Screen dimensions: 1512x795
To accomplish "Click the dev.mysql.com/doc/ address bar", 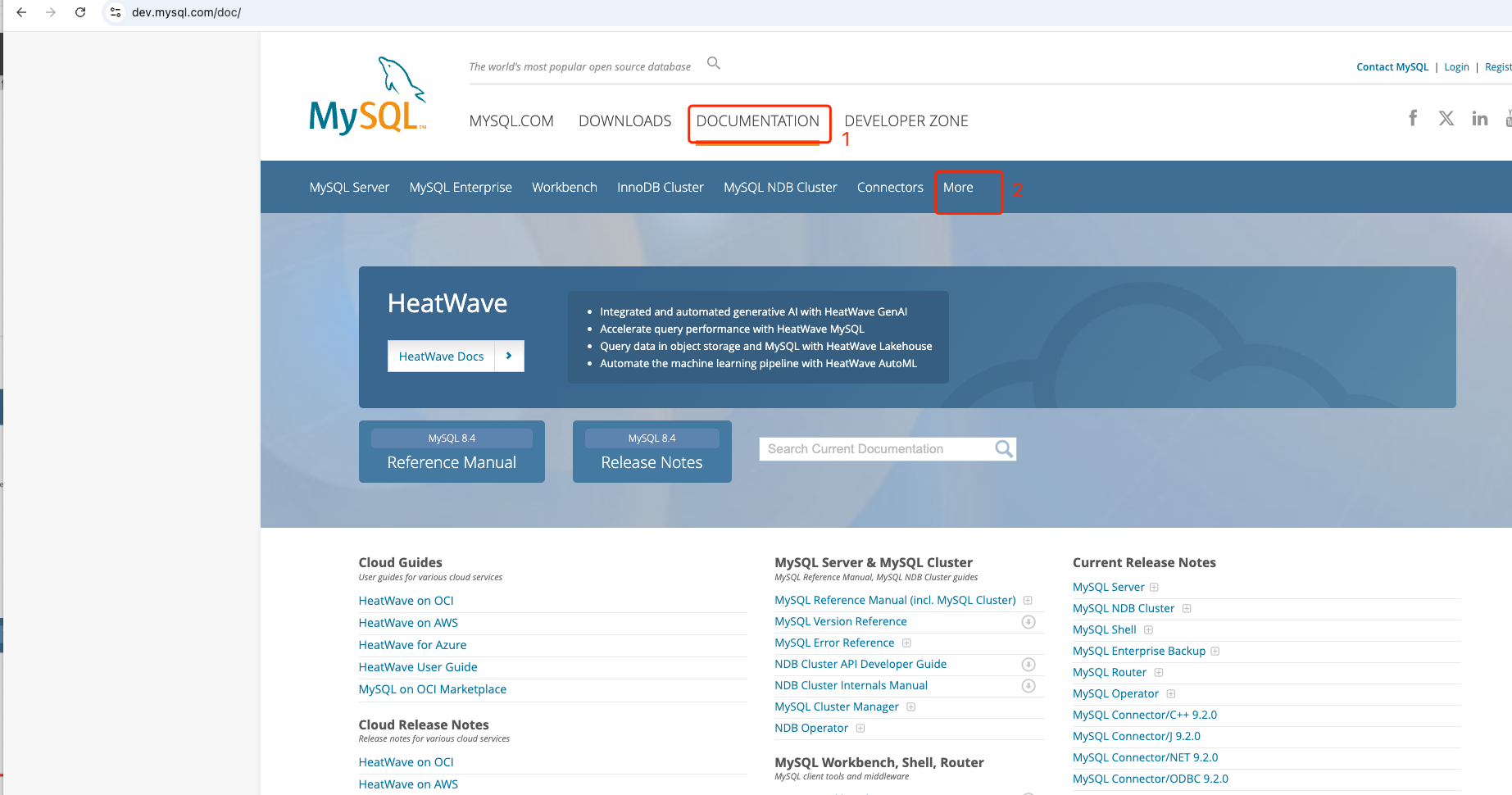I will [186, 12].
